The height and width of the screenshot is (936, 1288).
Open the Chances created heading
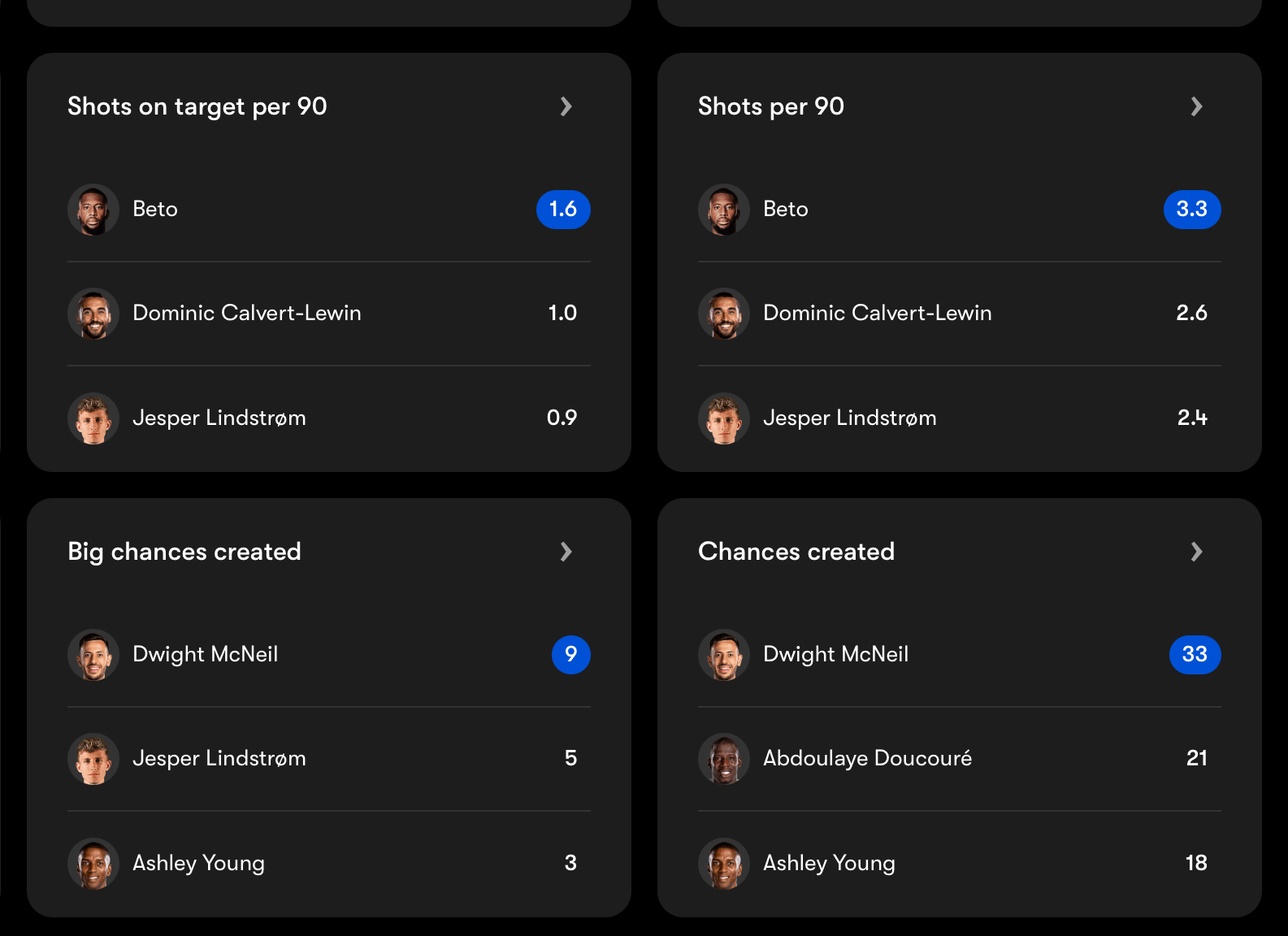pyautogui.click(x=796, y=552)
